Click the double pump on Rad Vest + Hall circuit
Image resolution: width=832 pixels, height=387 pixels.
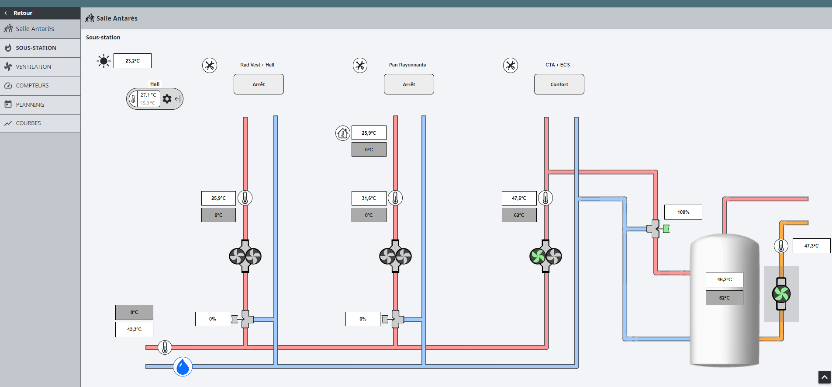(x=245, y=256)
